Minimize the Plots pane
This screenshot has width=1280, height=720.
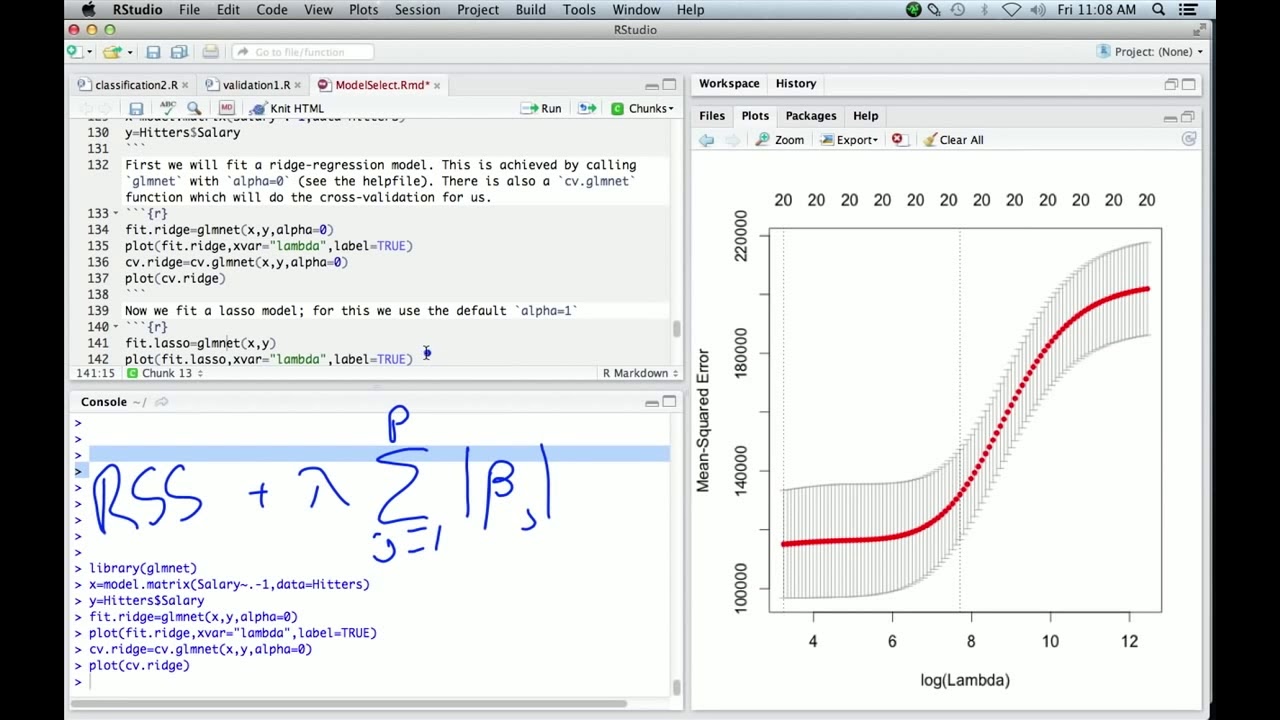point(1171,117)
